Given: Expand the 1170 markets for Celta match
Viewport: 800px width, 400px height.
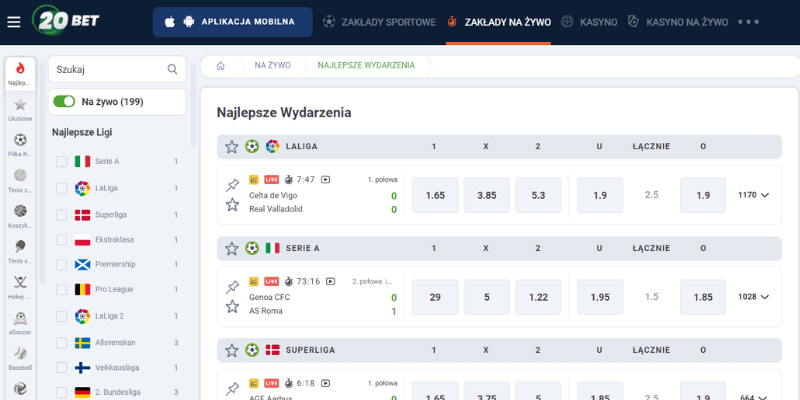Looking at the screenshot, I should pos(754,195).
